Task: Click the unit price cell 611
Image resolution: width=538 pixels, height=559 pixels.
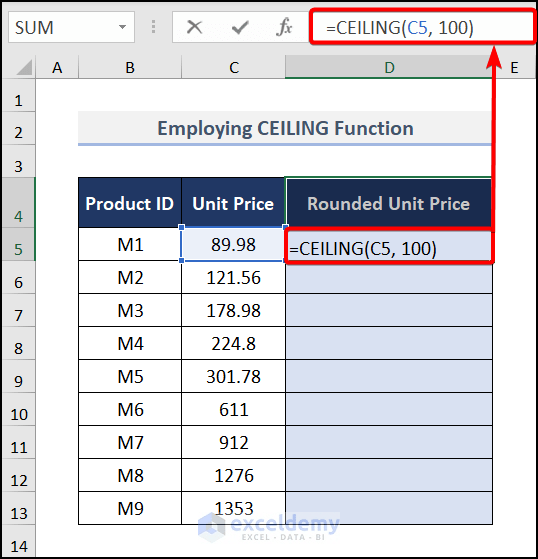Action: click(234, 409)
